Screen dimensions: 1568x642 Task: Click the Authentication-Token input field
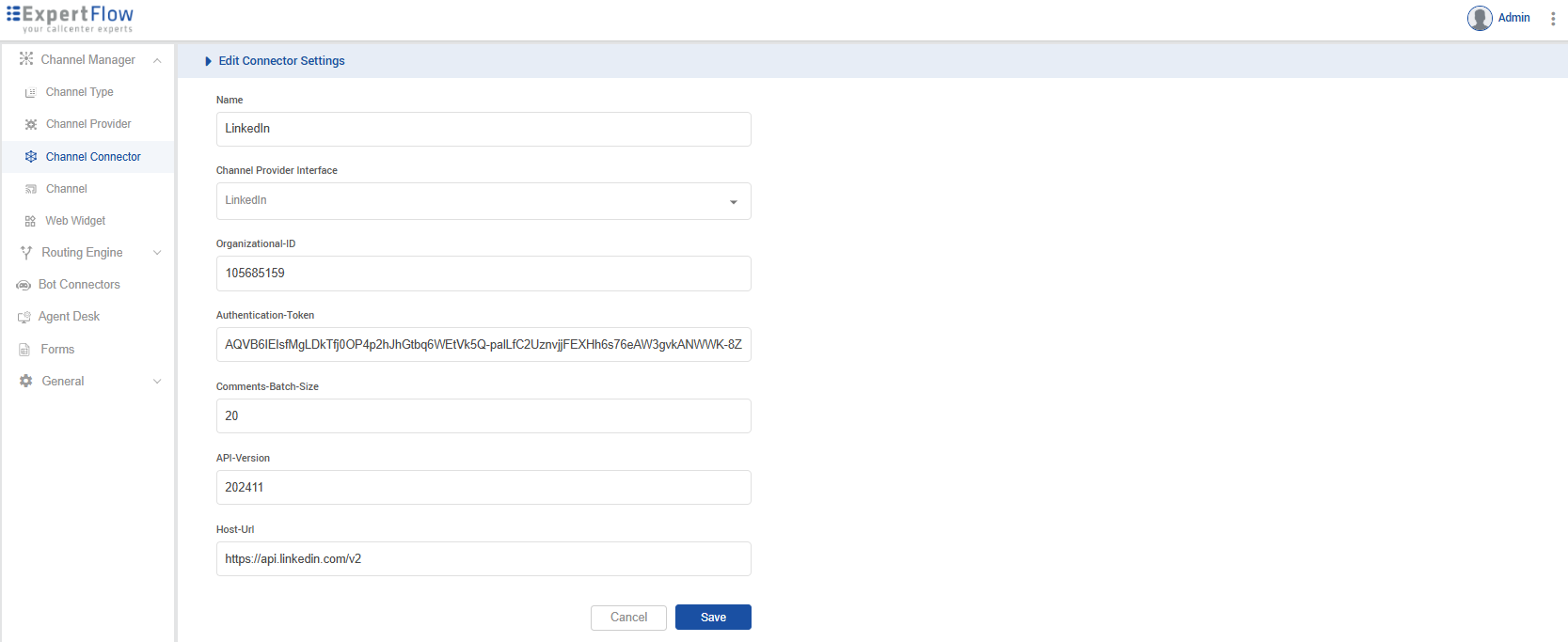(483, 345)
